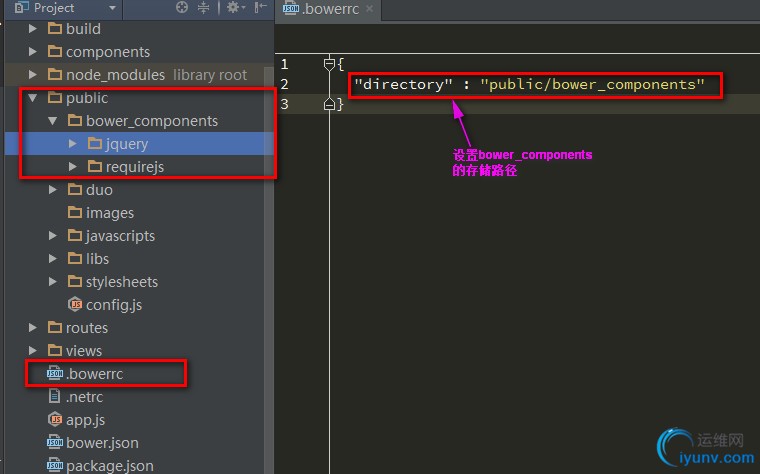Click the config.js JS file icon
The width and height of the screenshot is (760, 474).
(x=75, y=304)
